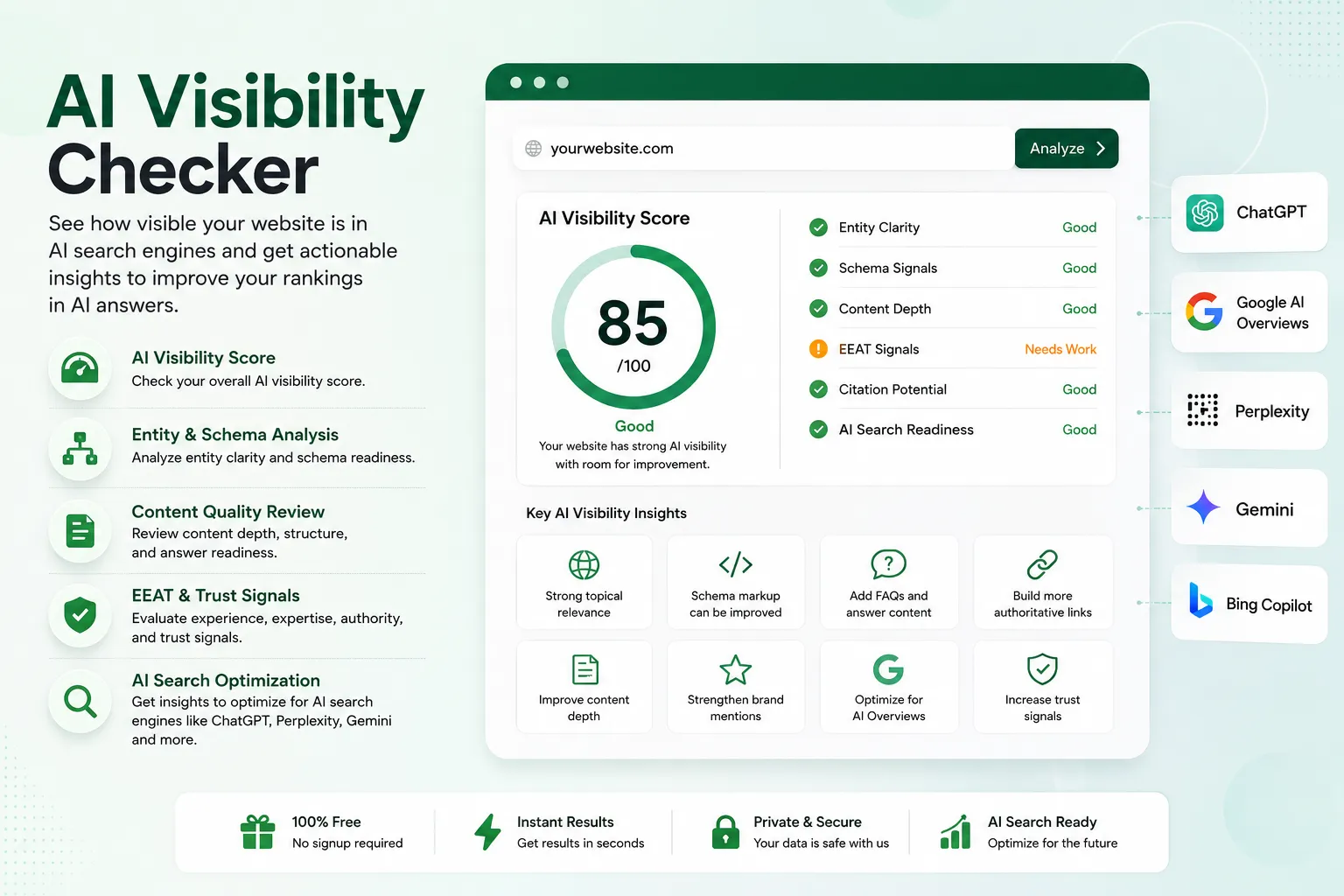Click the 'AI Visibility Score' panel heading
Image resolution: width=1344 pixels, height=896 pixels.
click(614, 218)
